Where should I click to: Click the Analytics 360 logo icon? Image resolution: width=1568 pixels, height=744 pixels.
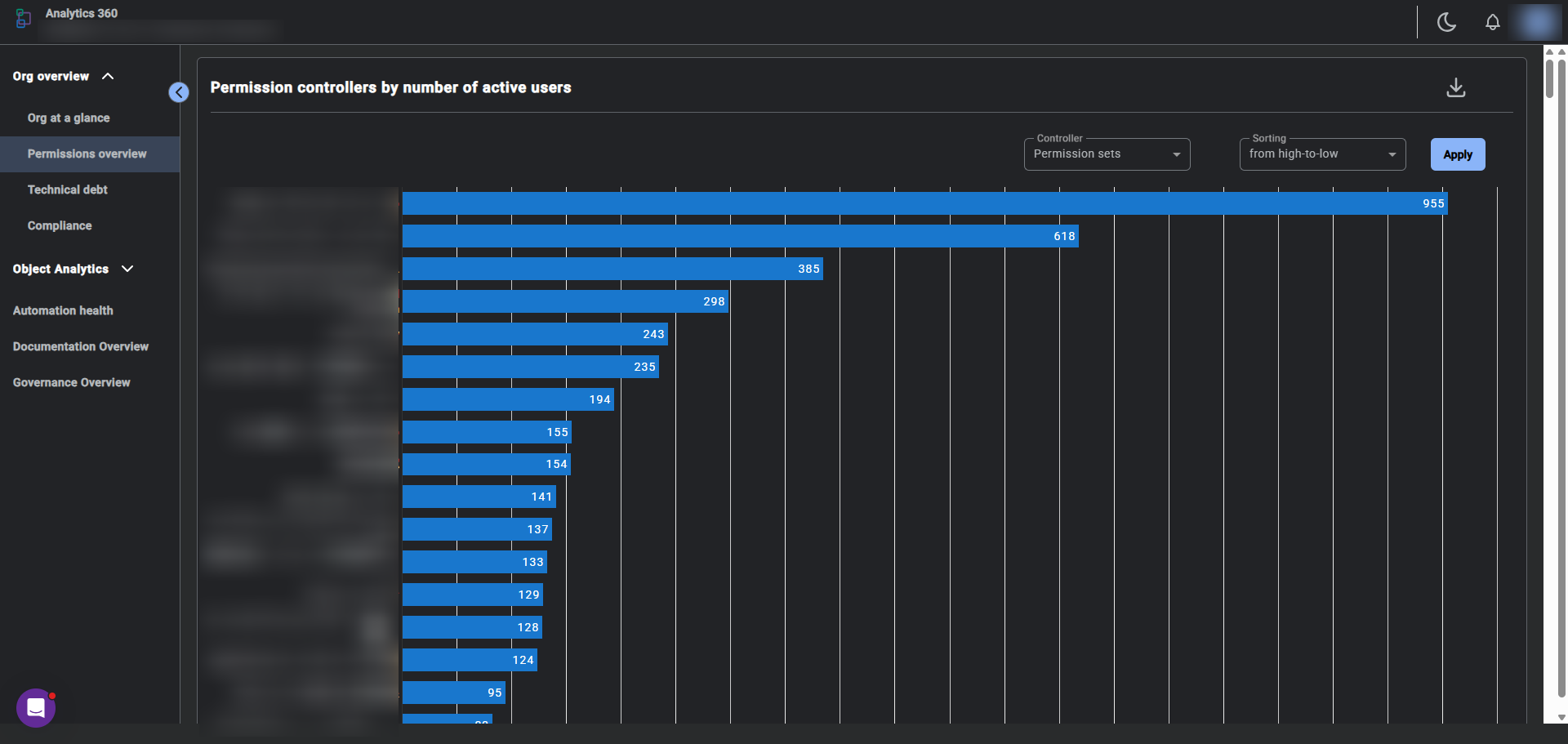click(23, 18)
